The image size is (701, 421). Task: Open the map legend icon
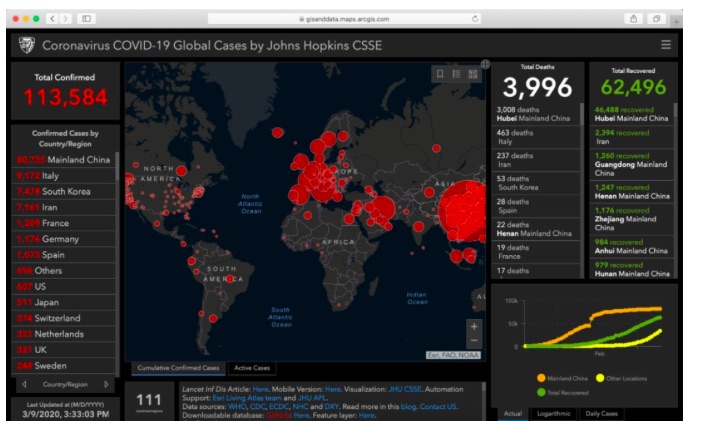pos(456,74)
